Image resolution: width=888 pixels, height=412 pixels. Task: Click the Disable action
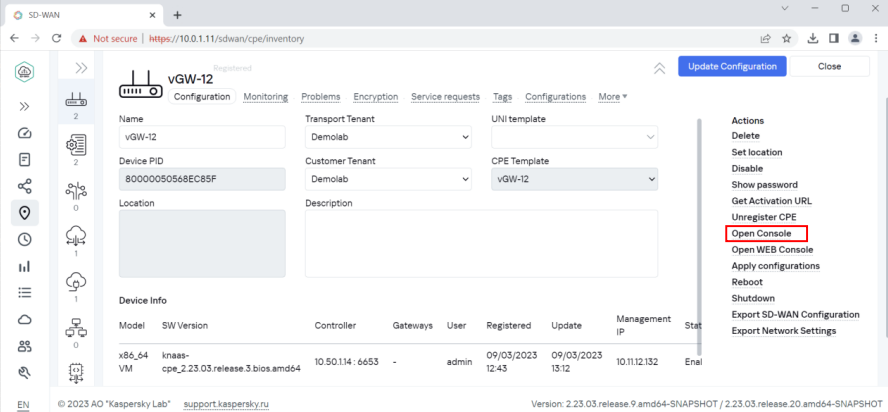coord(747,169)
